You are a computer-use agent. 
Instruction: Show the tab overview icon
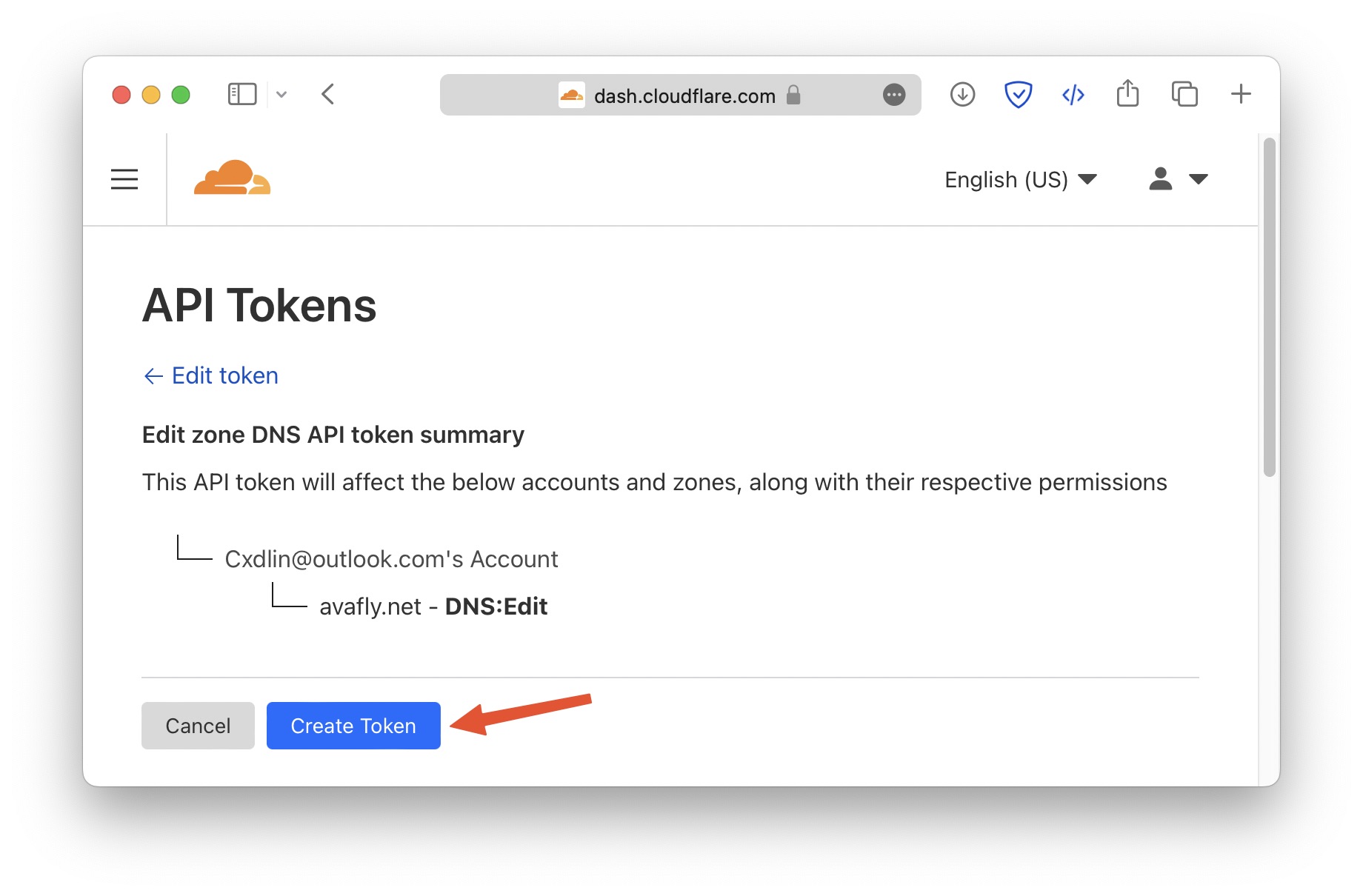click(1184, 95)
